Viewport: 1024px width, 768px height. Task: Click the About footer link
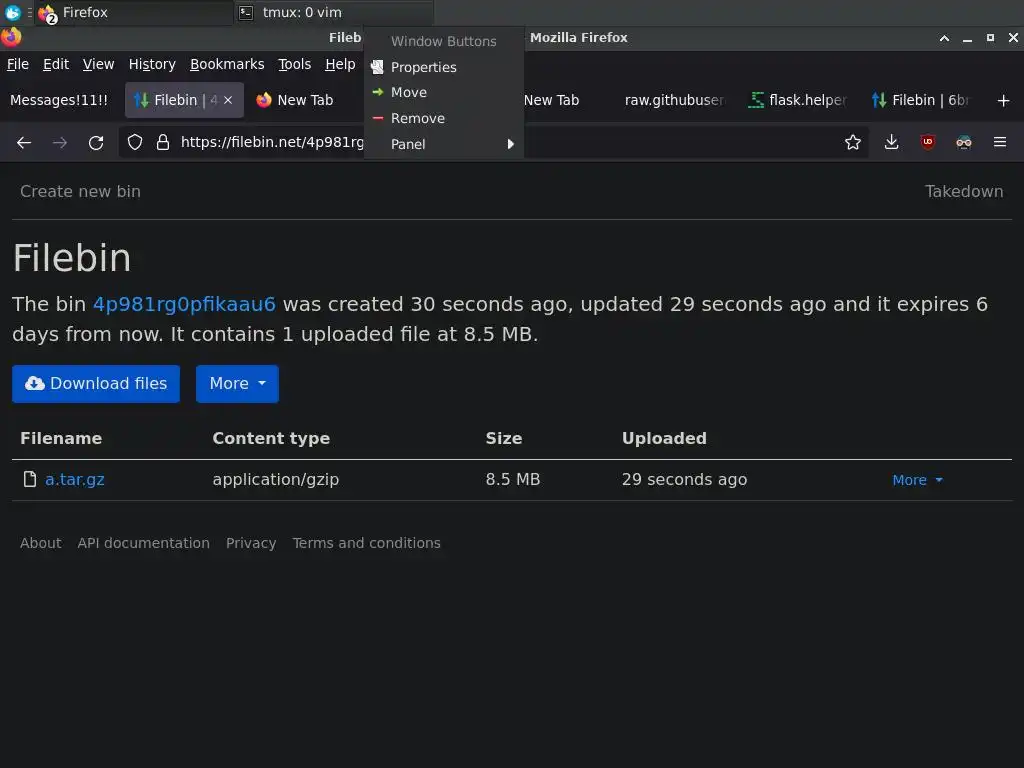click(x=40, y=543)
